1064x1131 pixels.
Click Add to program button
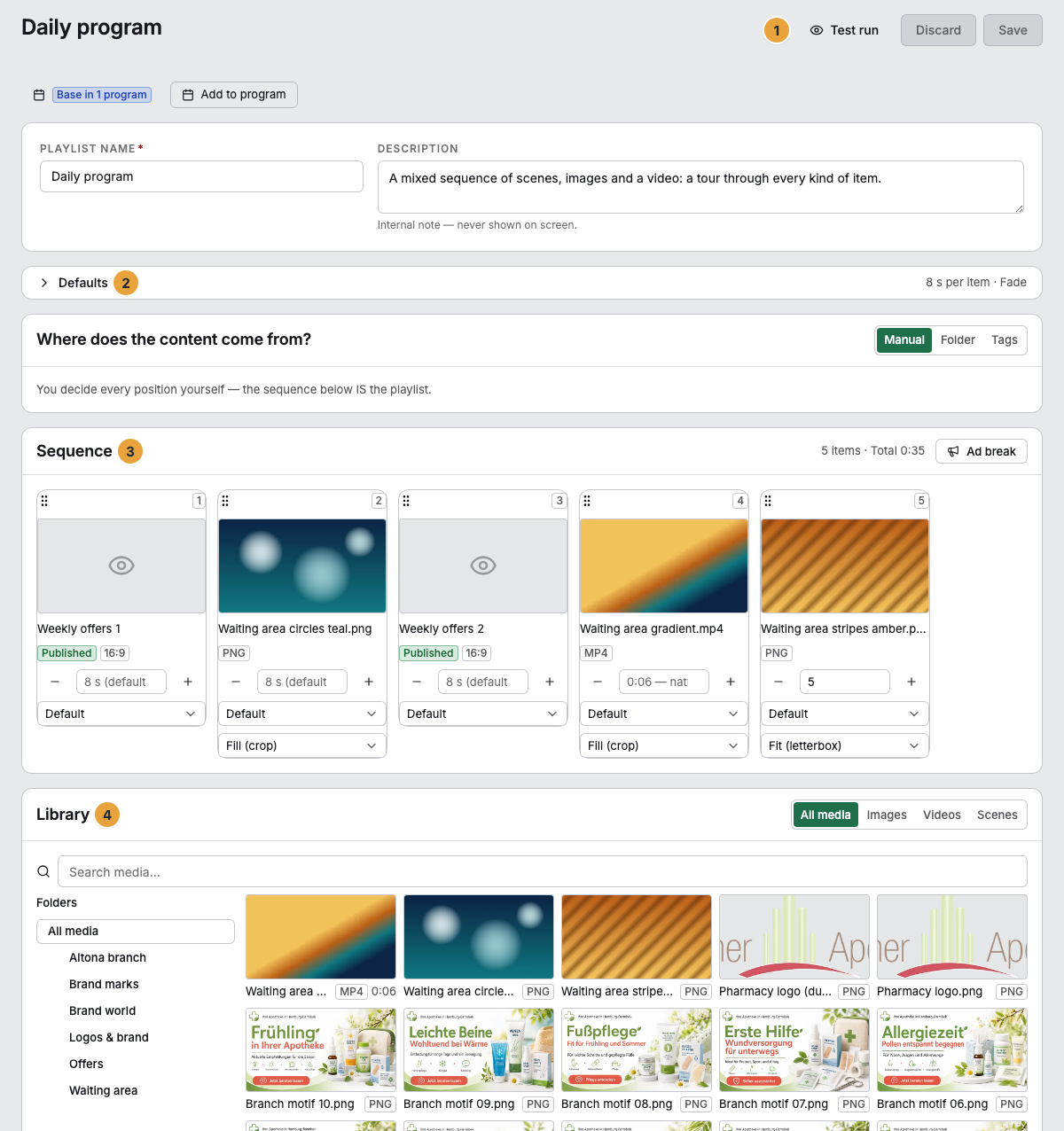[234, 95]
